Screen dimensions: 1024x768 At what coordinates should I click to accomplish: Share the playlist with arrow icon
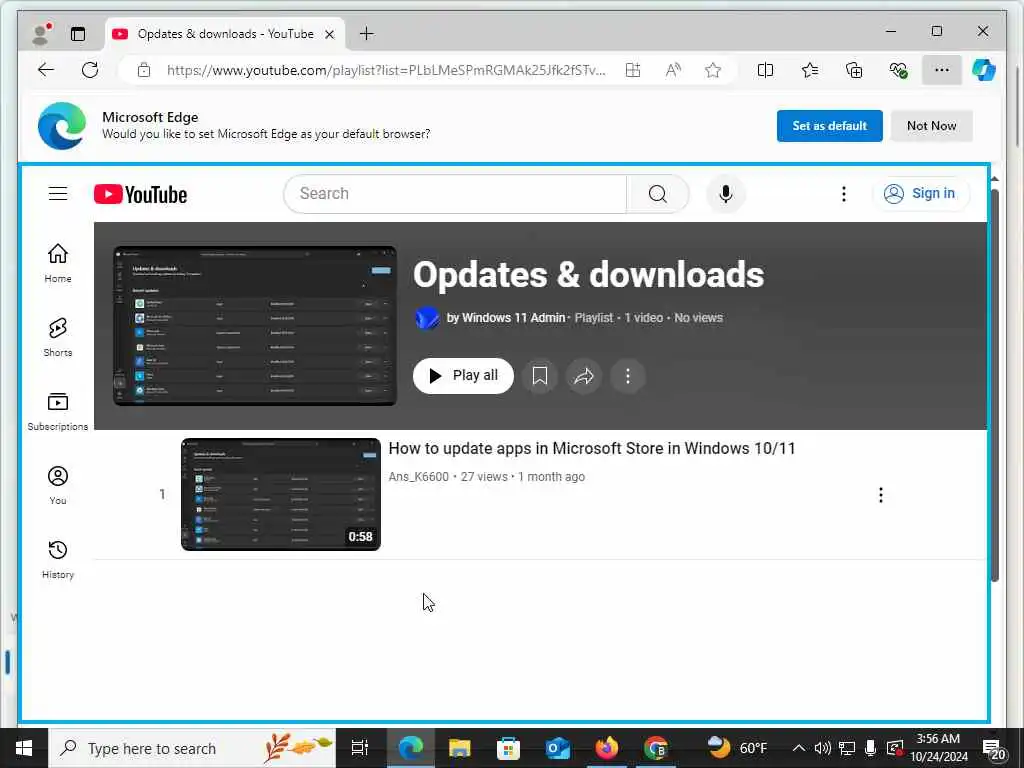point(583,376)
